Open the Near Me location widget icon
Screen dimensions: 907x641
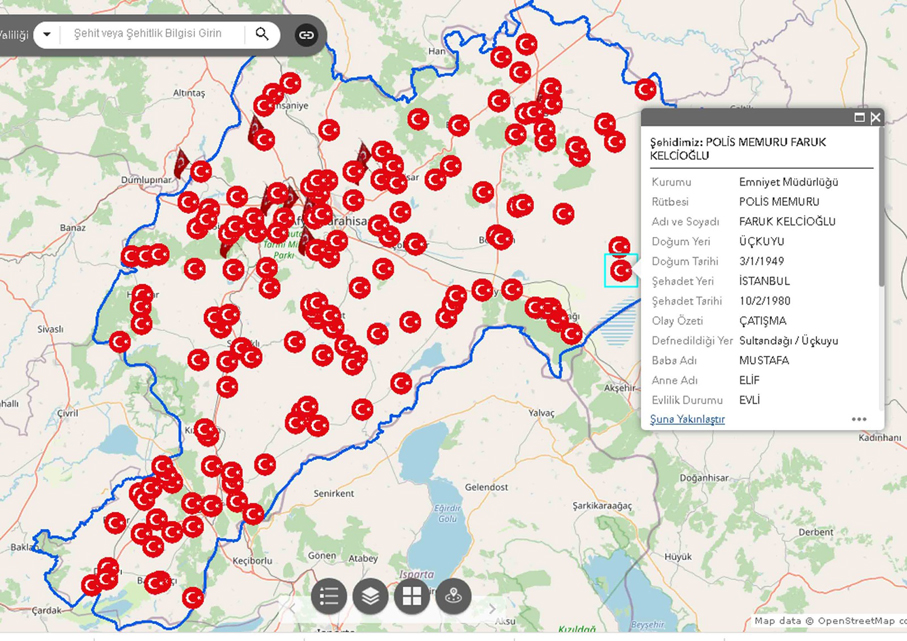tap(454, 596)
